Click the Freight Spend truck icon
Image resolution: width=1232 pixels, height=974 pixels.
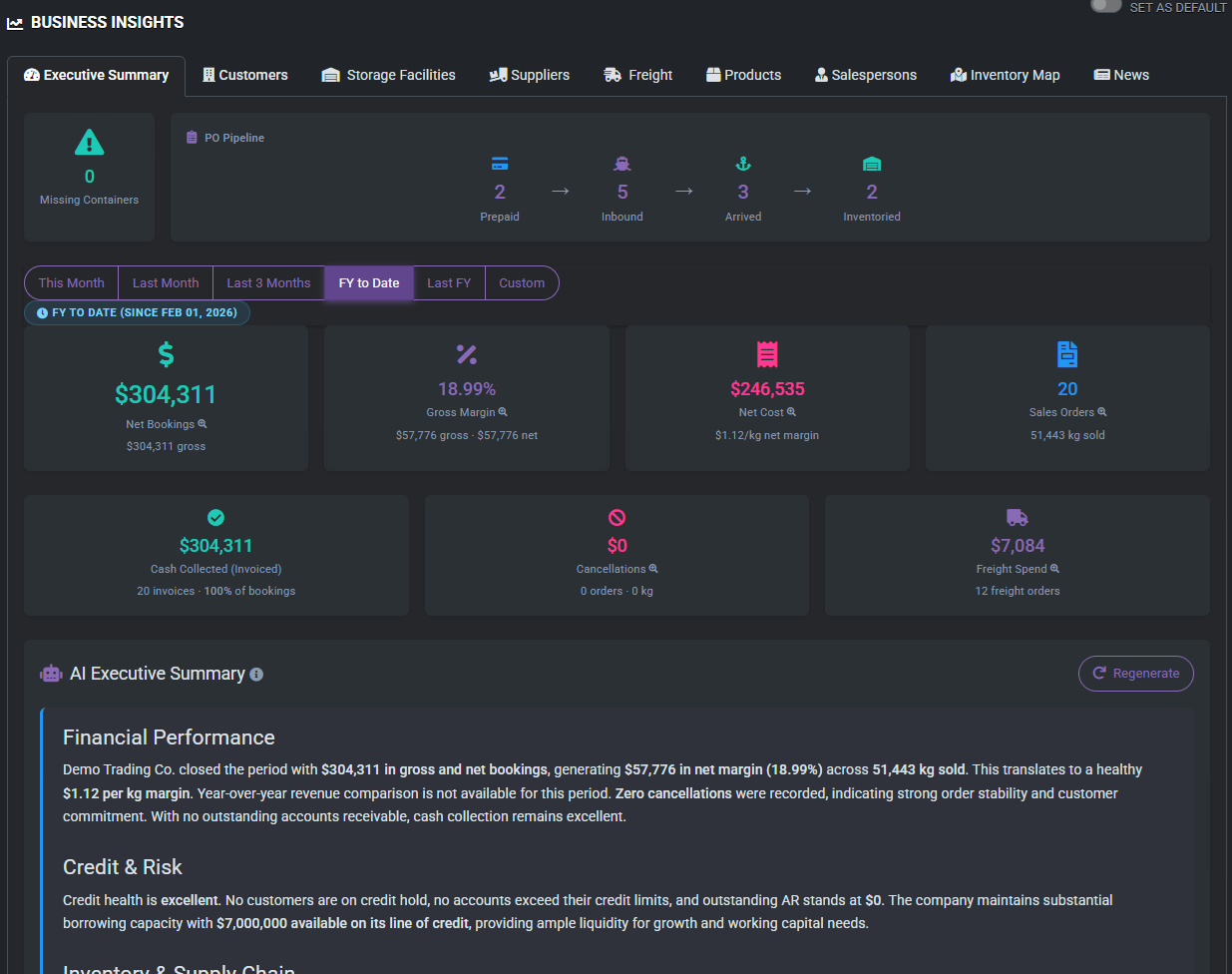click(x=1018, y=518)
